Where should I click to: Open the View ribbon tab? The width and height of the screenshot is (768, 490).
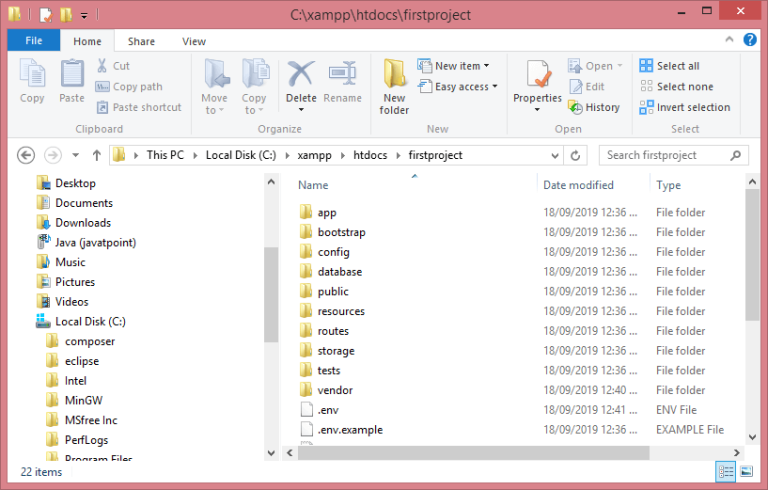194,41
